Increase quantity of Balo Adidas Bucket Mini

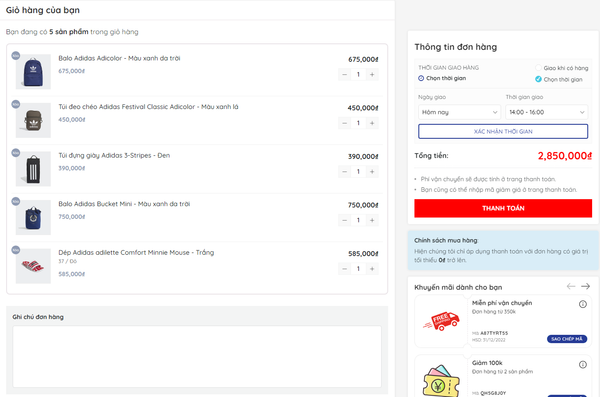pos(372,220)
